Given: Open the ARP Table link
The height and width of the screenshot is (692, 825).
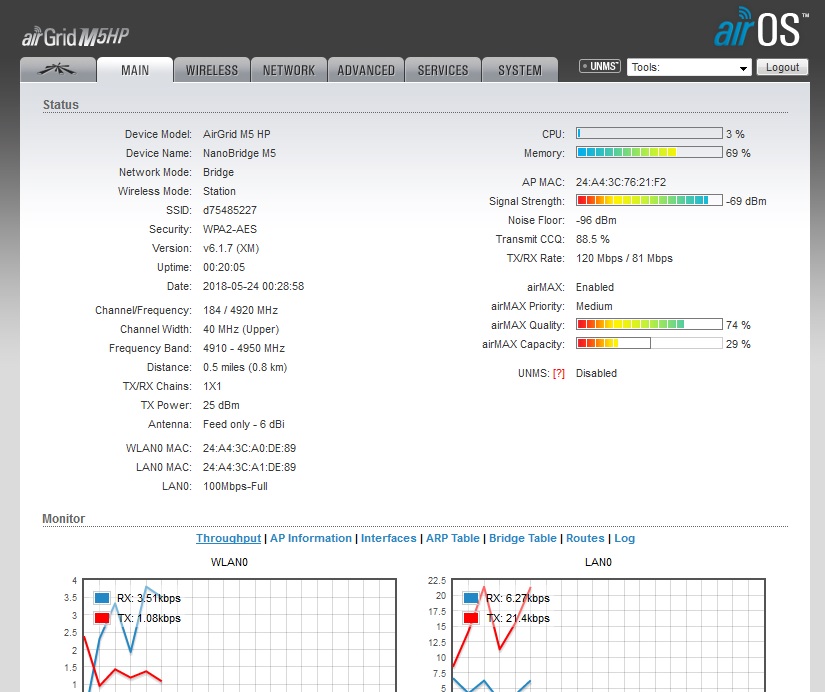Looking at the screenshot, I should (453, 538).
